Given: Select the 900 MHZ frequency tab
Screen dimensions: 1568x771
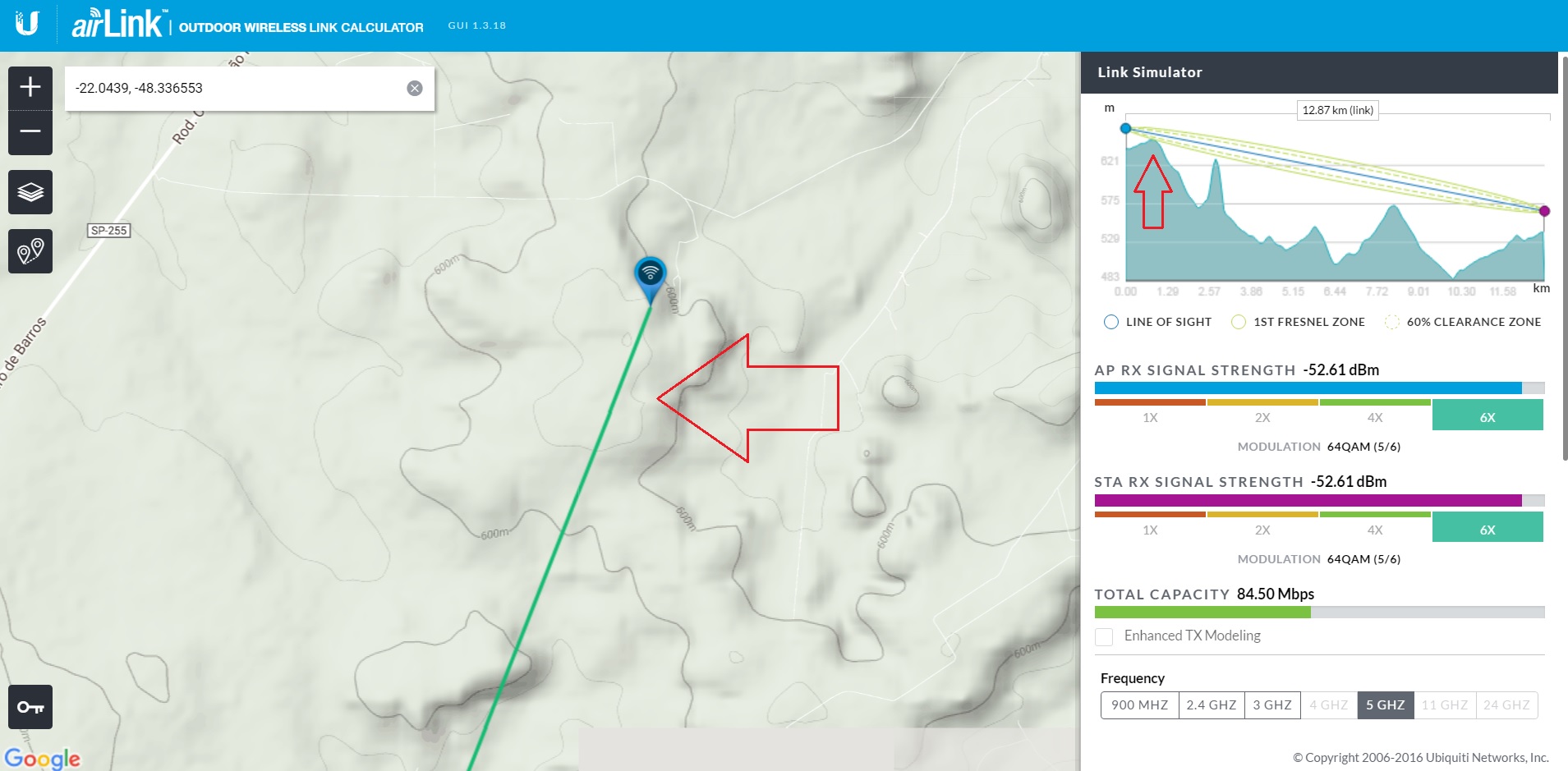Looking at the screenshot, I should tap(1139, 704).
